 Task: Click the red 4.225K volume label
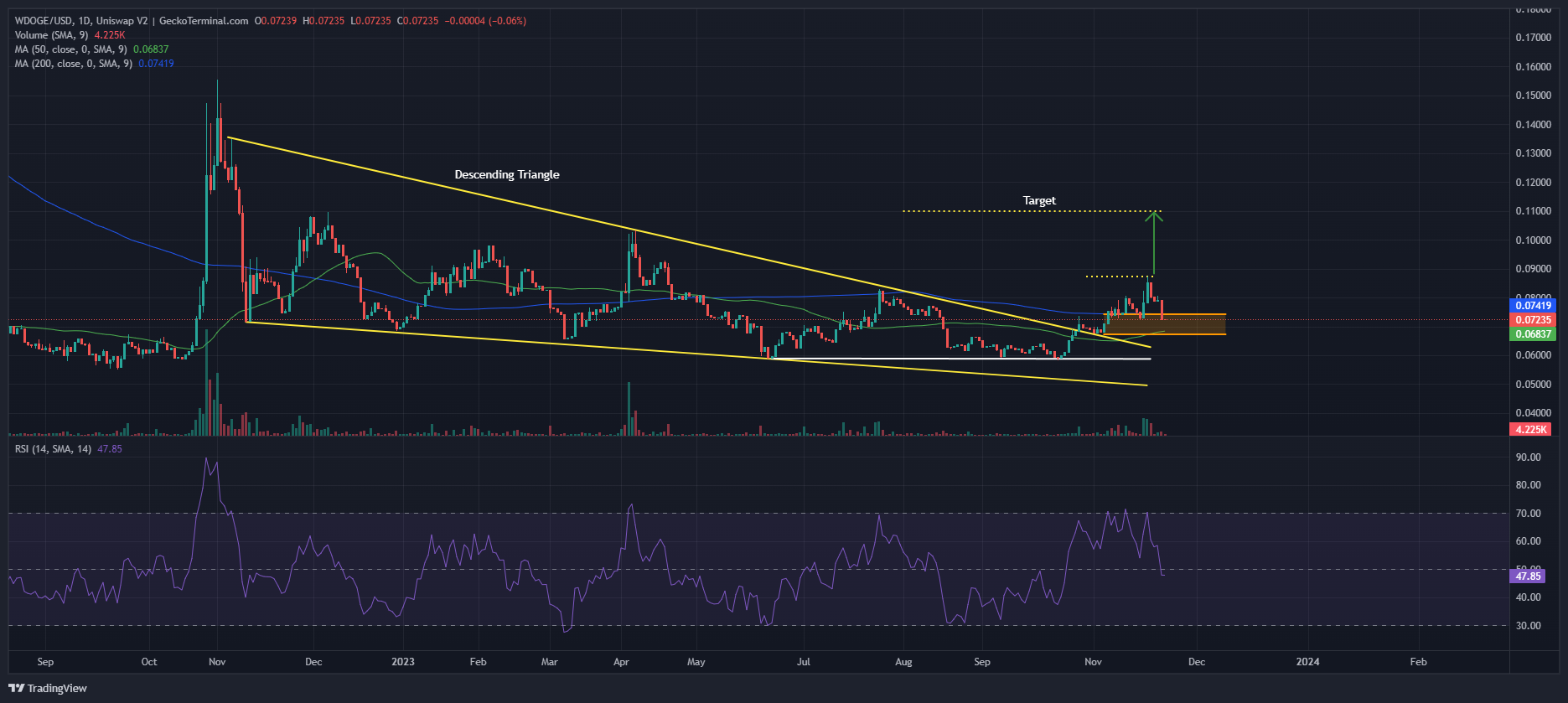(x=1530, y=430)
